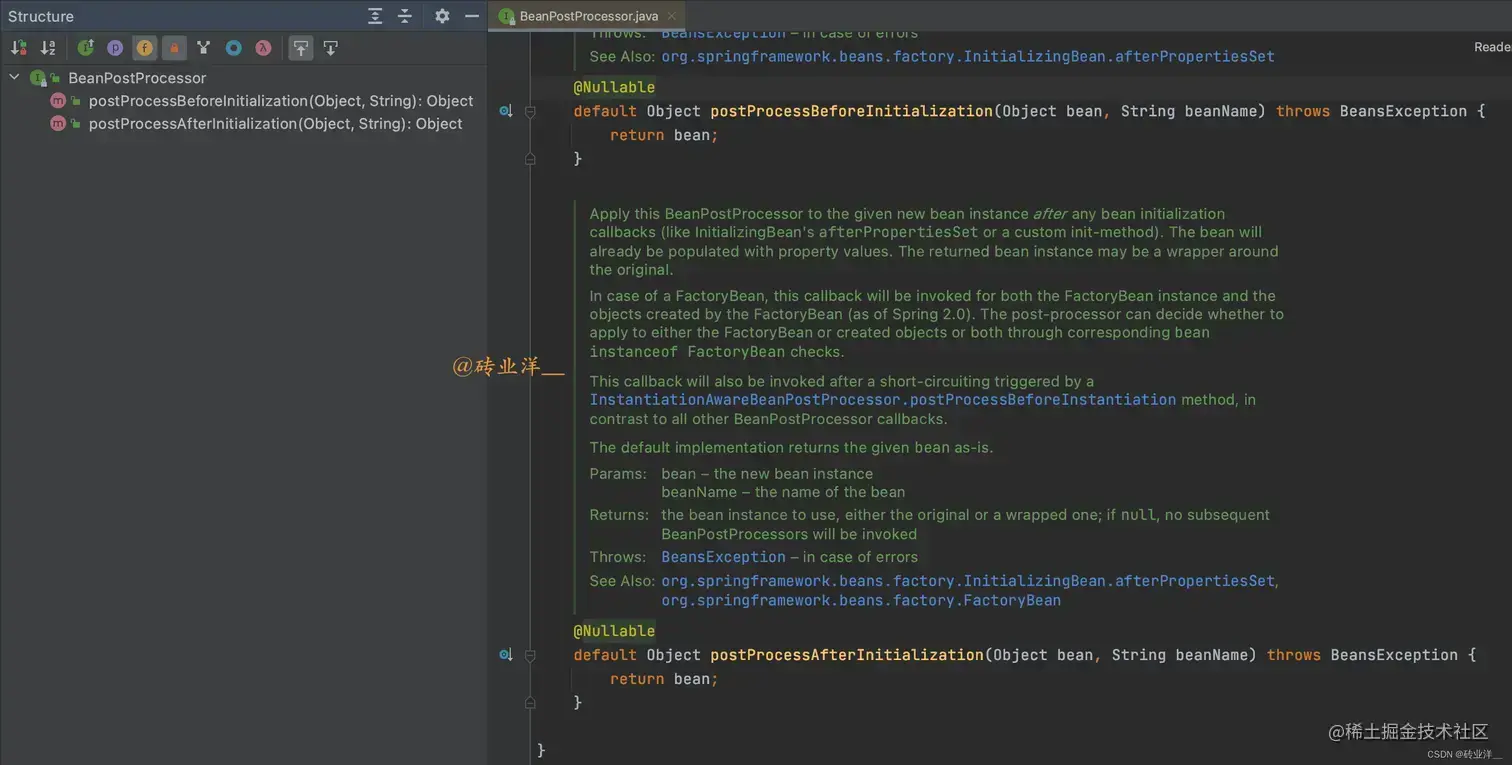Open lower See Also InitializingBean.afterPropertiesSet link
The image size is (1512, 765).
pyautogui.click(x=968, y=581)
